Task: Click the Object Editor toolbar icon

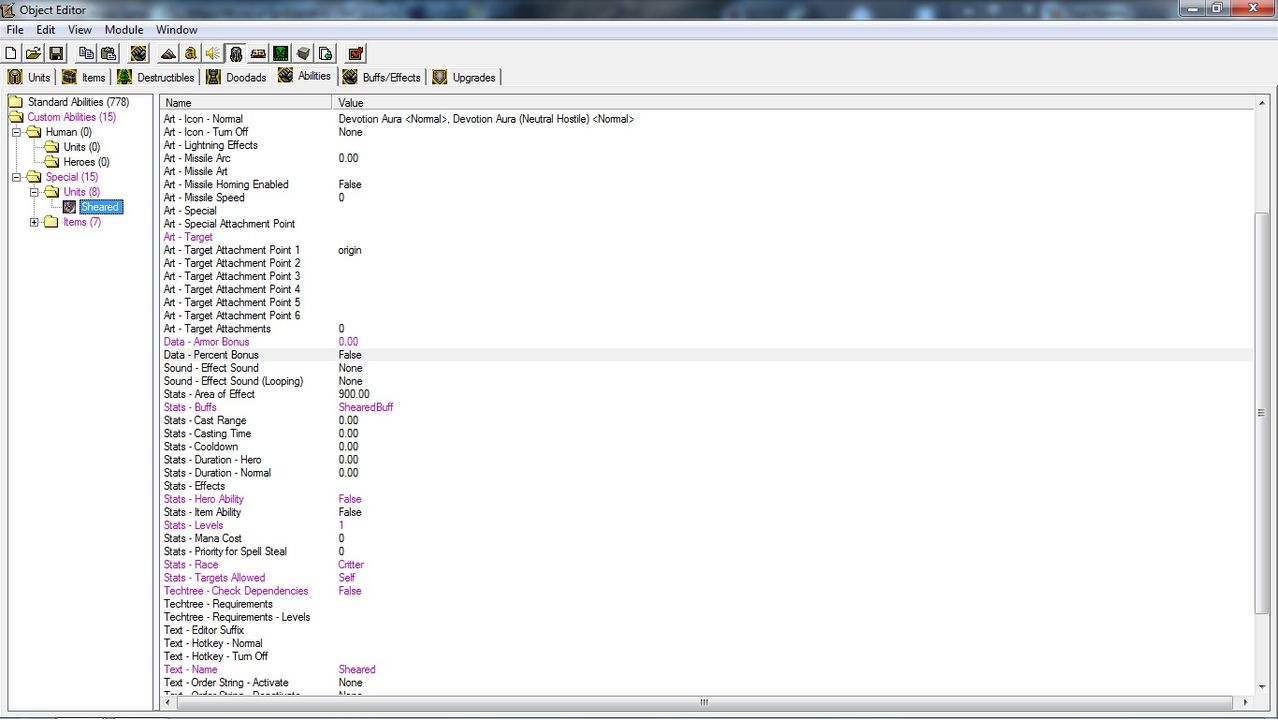Action: point(236,53)
